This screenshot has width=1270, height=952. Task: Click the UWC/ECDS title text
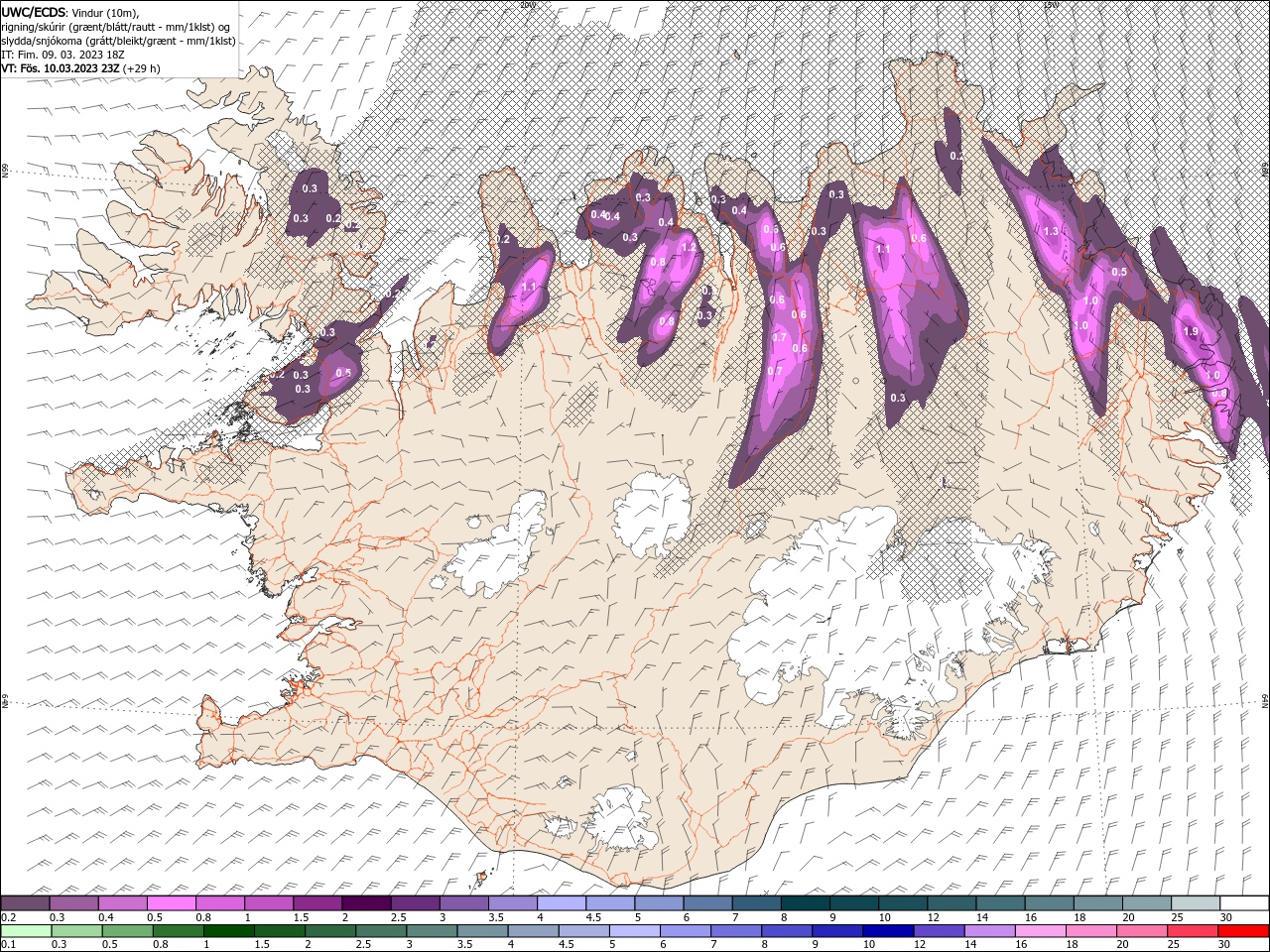pyautogui.click(x=34, y=12)
